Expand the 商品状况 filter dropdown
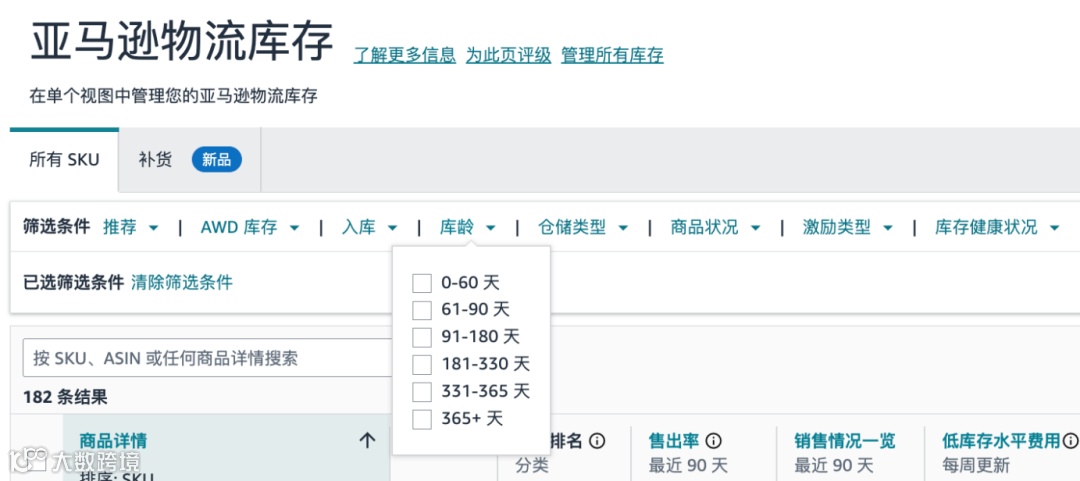The height and width of the screenshot is (481, 1080). 715,227
